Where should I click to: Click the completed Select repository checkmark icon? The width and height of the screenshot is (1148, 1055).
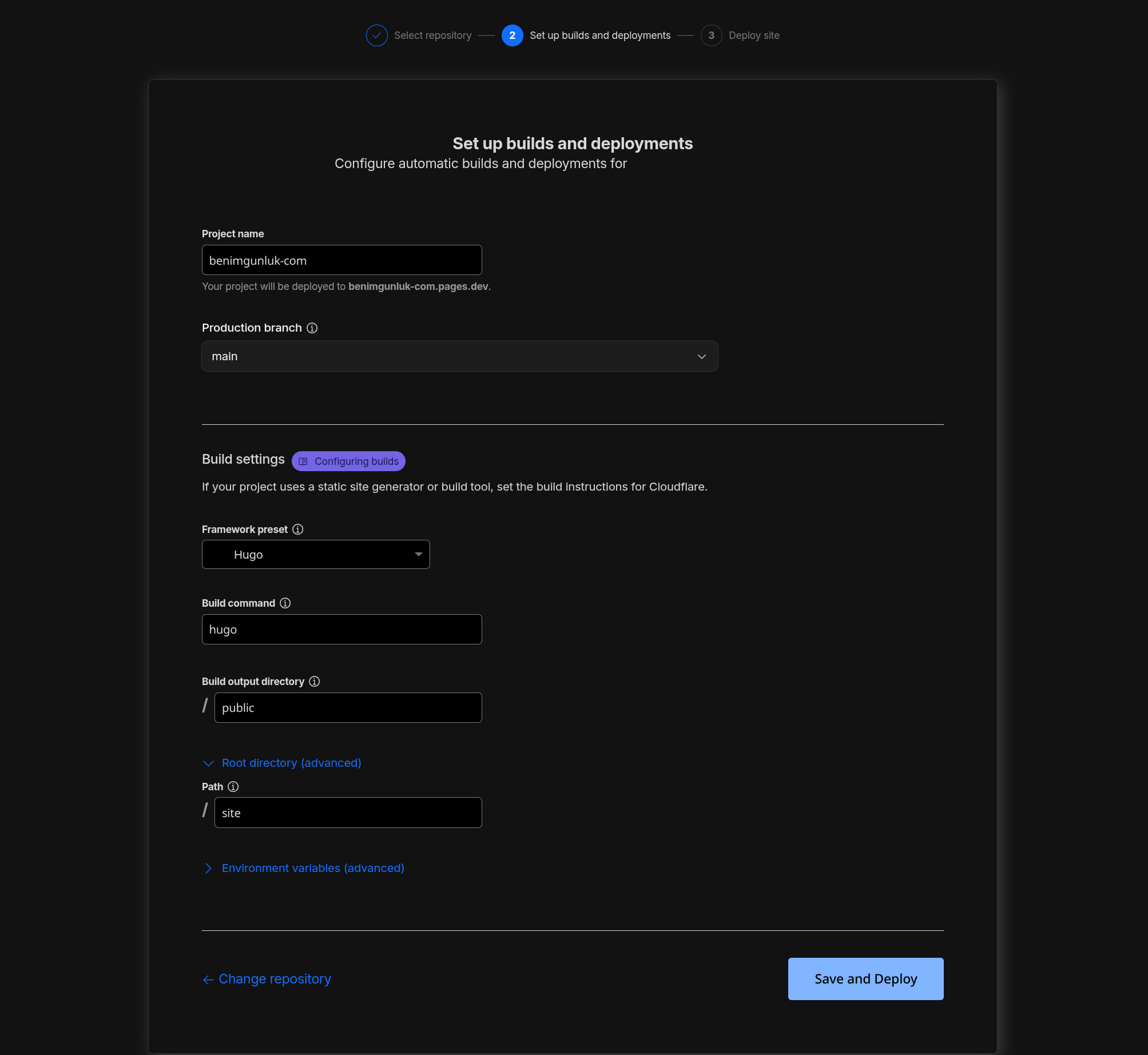tap(376, 35)
